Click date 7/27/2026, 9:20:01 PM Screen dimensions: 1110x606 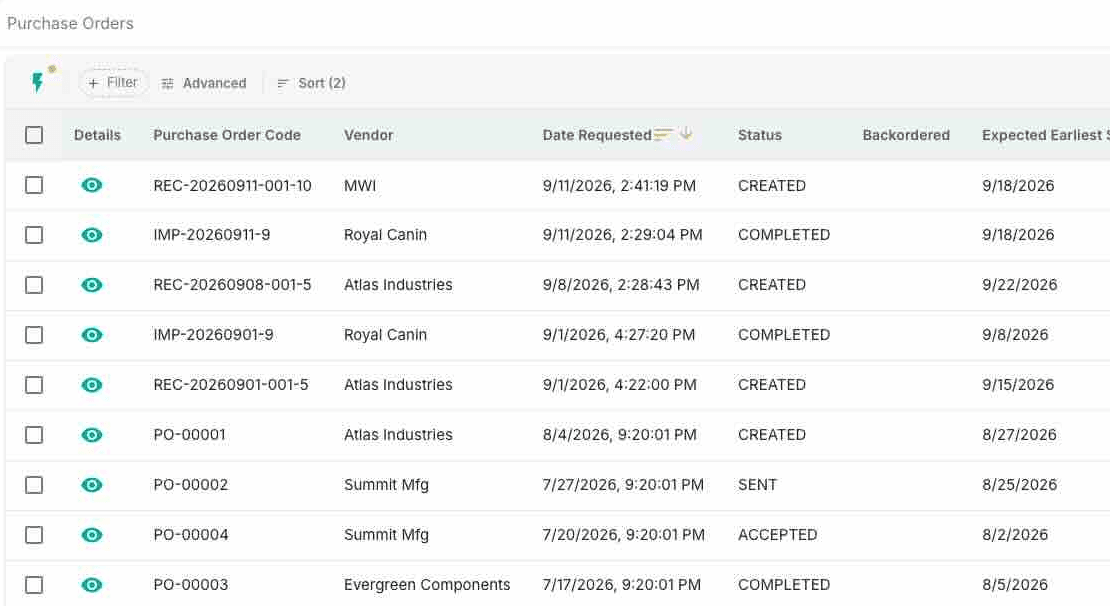pos(624,485)
